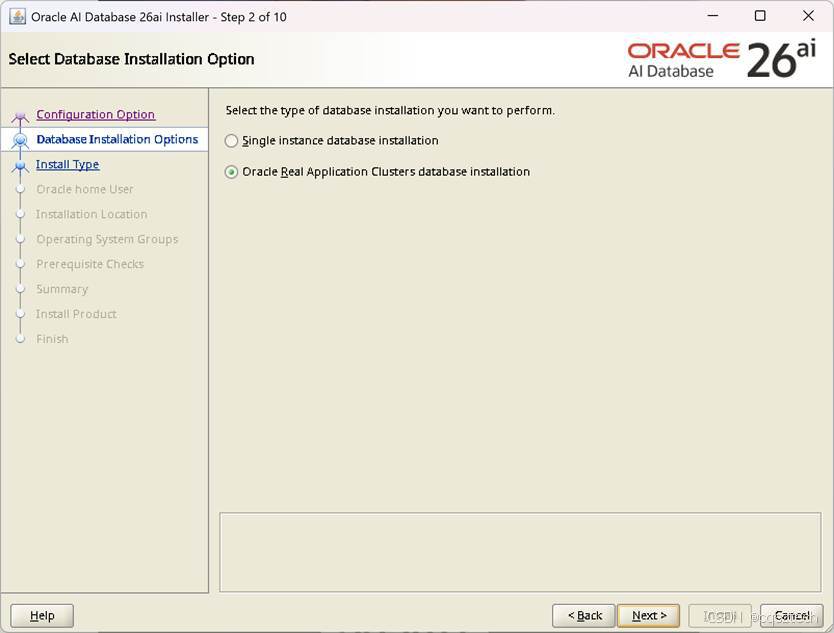This screenshot has height=633, width=834.
Task: Click the Install button
Action: click(x=720, y=615)
